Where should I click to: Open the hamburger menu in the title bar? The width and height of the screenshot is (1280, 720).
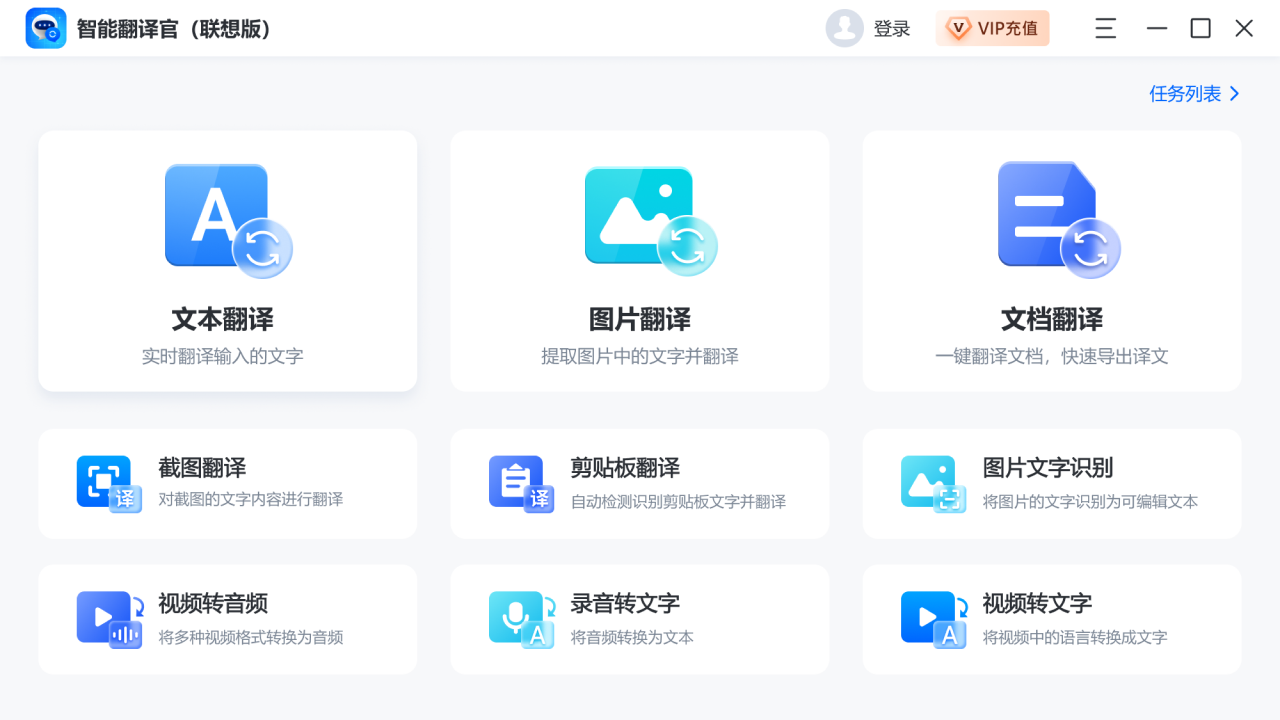coord(1105,28)
